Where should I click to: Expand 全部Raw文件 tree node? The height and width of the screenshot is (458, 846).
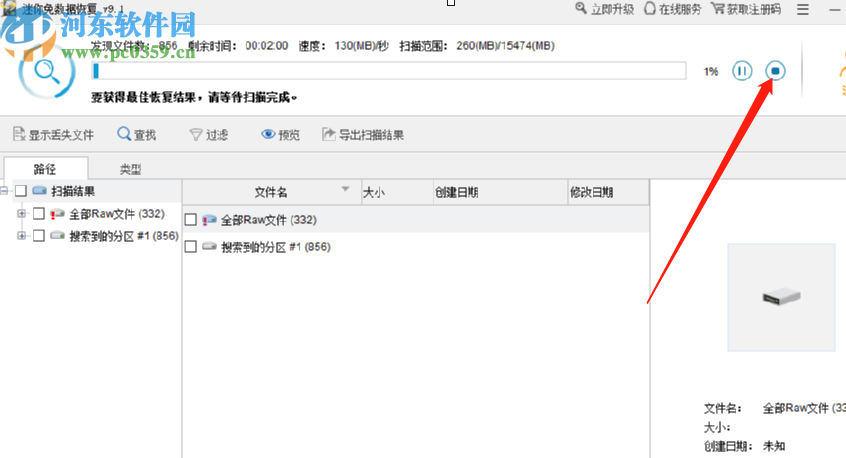(x=22, y=214)
